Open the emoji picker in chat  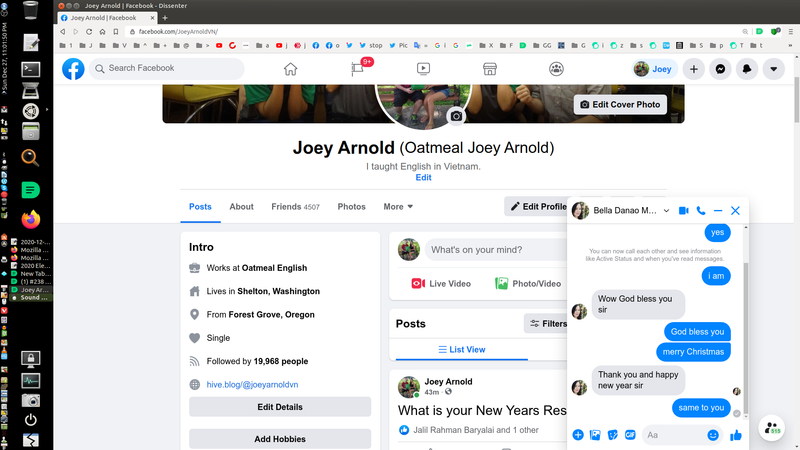point(713,435)
